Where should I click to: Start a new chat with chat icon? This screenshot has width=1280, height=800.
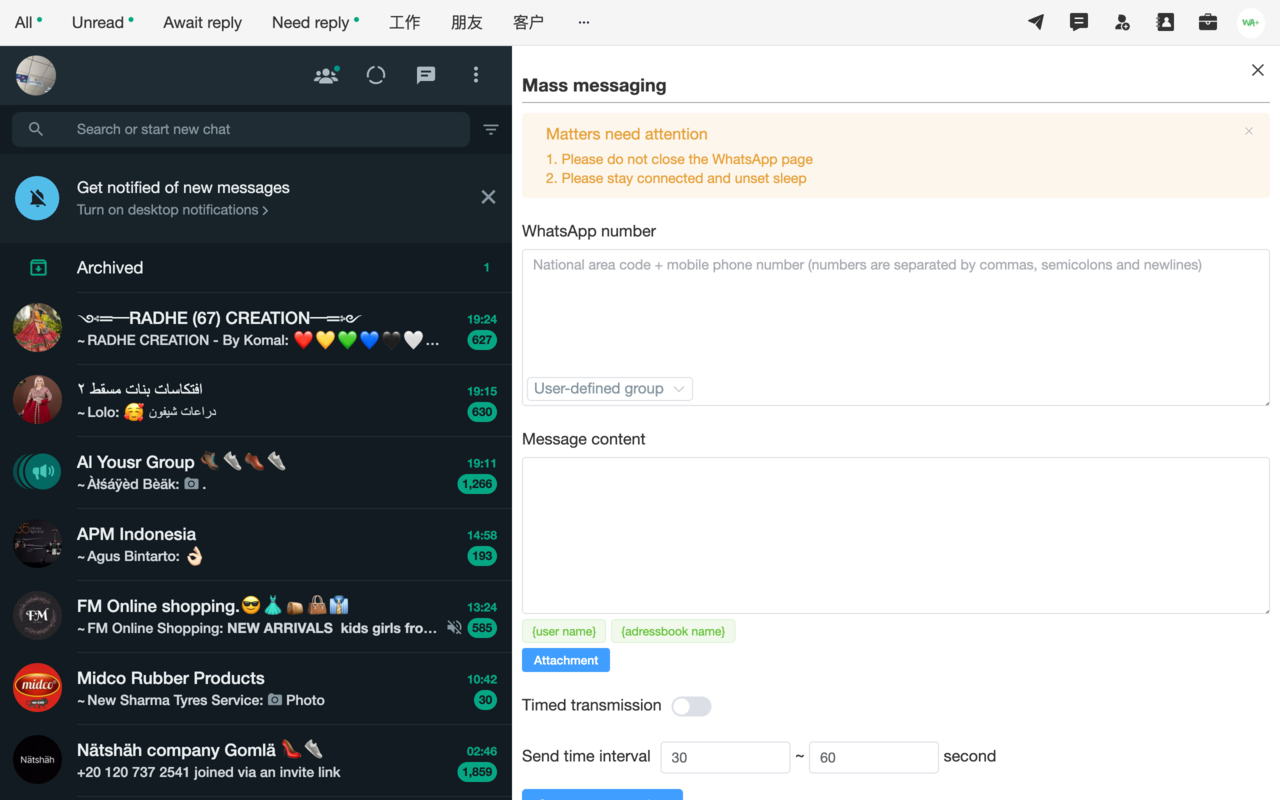pos(426,75)
